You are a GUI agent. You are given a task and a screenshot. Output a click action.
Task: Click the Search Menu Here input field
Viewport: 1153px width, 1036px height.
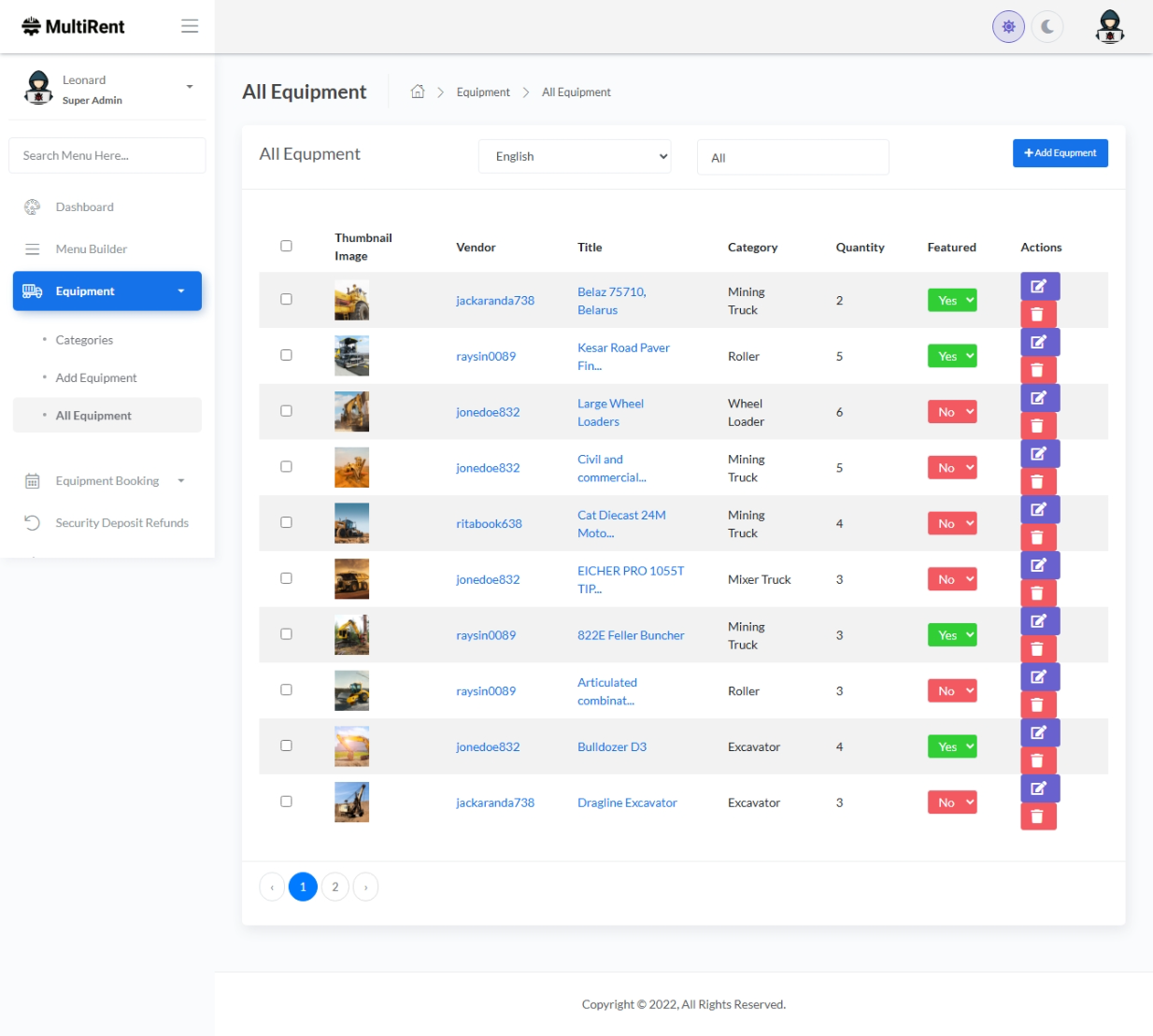click(x=107, y=156)
